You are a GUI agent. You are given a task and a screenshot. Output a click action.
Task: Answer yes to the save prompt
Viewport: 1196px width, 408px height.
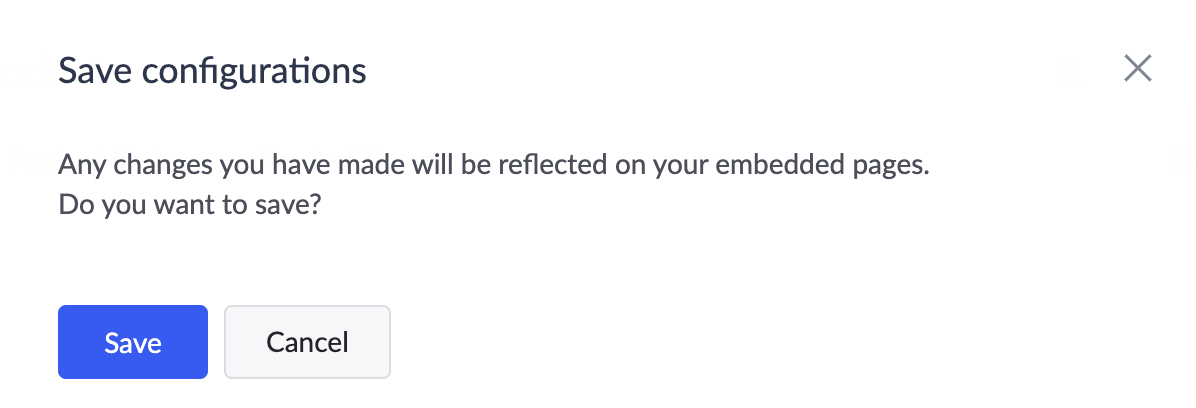[x=132, y=342]
